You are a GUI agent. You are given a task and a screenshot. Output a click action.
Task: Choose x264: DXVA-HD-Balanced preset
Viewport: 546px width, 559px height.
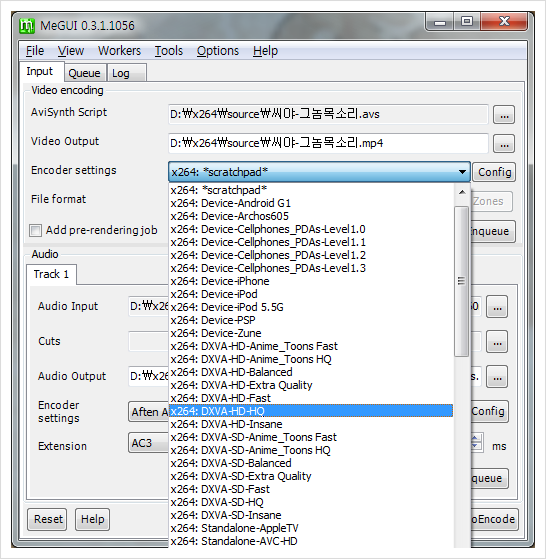pos(311,373)
